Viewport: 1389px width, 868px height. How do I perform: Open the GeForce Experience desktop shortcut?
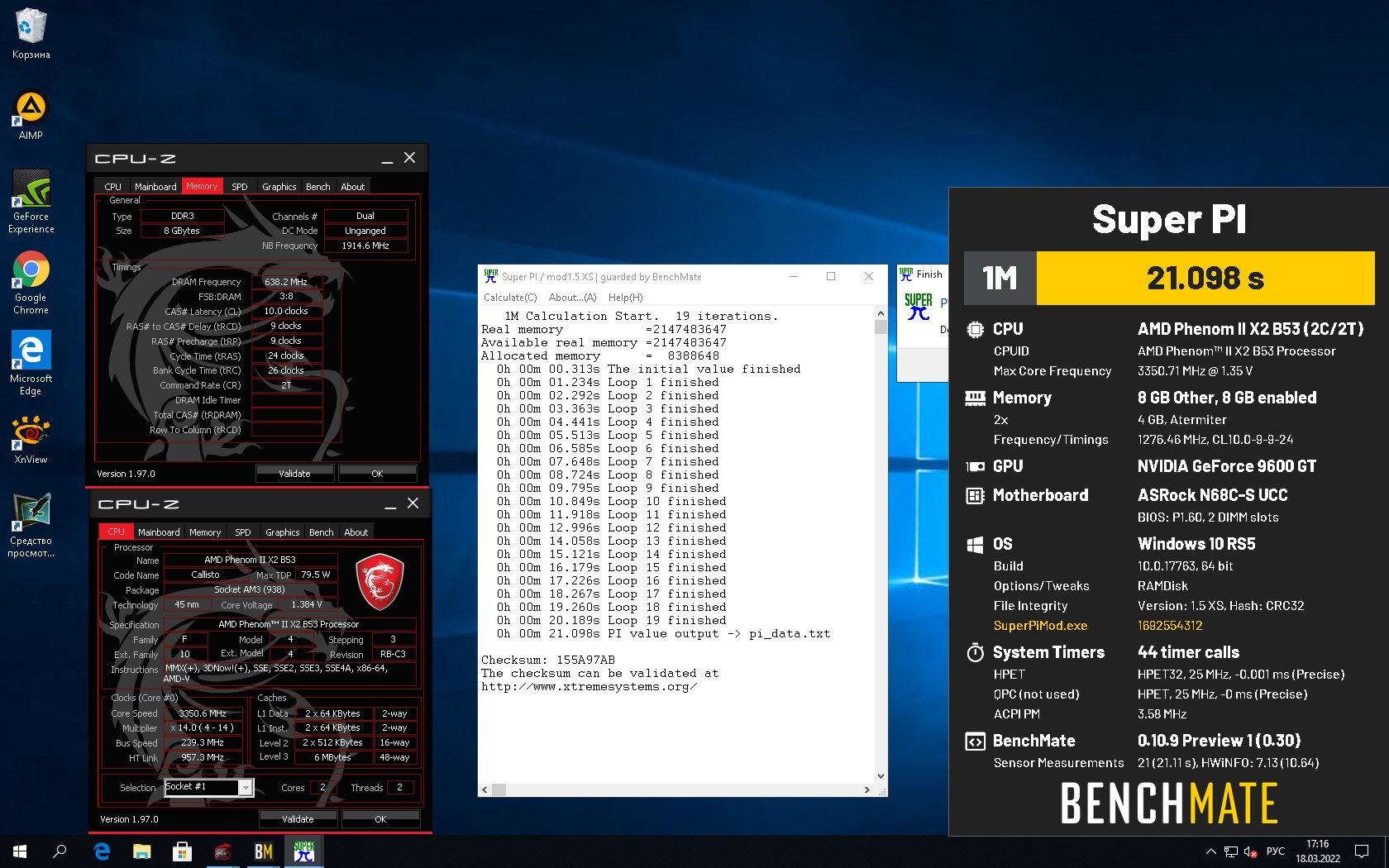coord(31,202)
